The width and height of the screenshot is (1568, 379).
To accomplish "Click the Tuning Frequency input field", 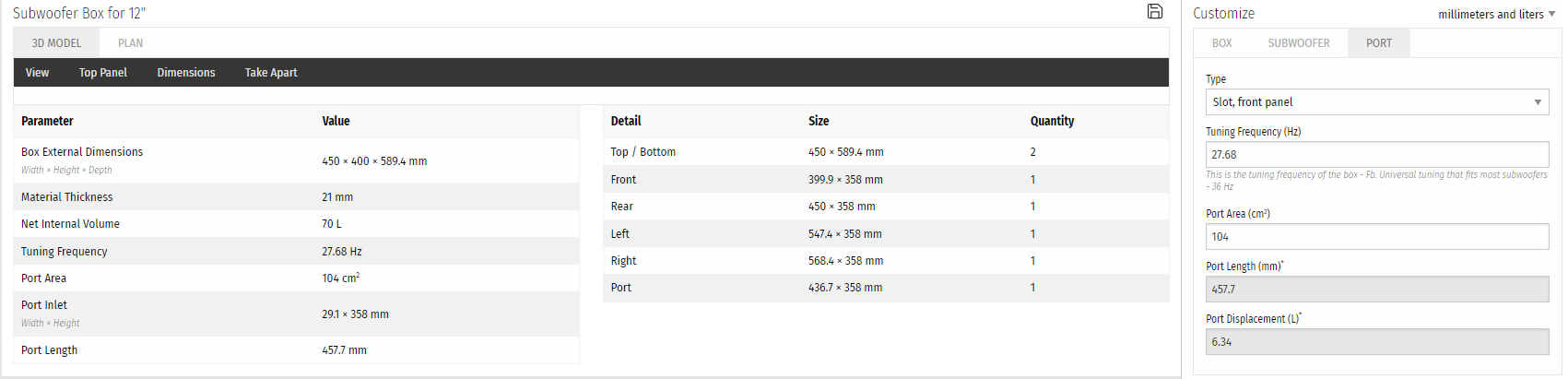I will (x=1377, y=155).
